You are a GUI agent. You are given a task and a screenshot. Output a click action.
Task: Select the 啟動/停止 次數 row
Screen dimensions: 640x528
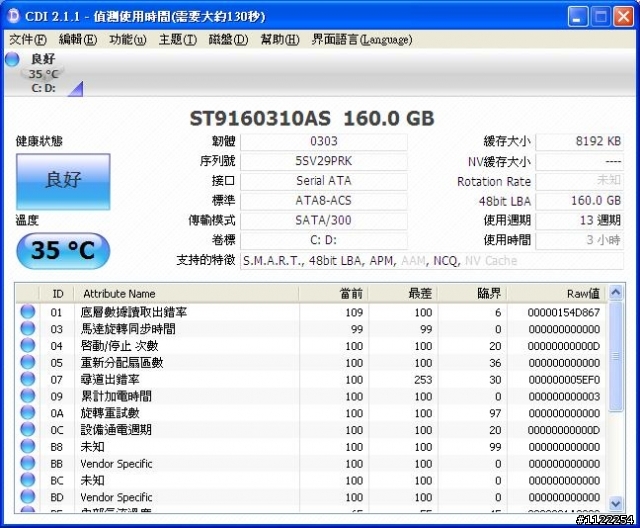[x=311, y=346]
